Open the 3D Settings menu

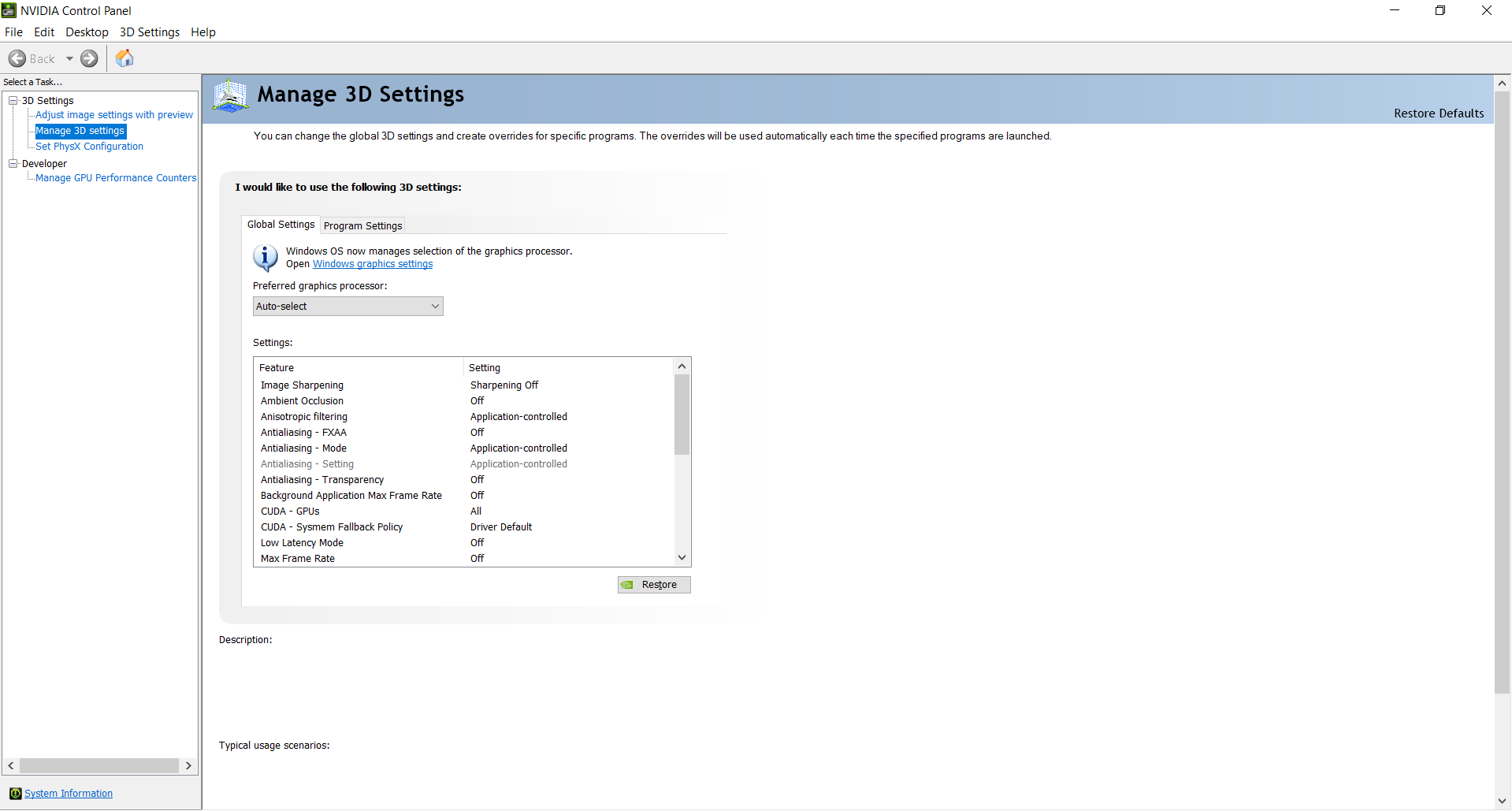tap(150, 32)
